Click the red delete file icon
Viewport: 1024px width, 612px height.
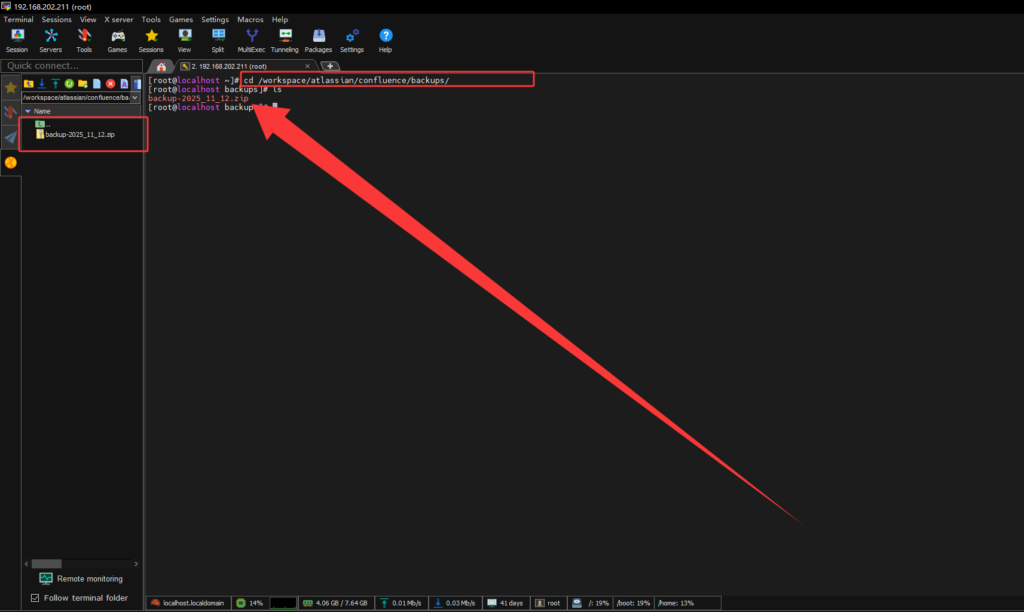click(110, 83)
